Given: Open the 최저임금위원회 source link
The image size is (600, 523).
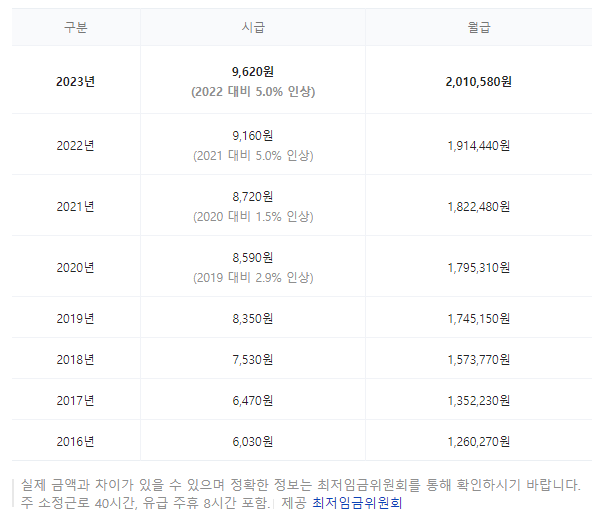Looking at the screenshot, I should pos(357,503).
